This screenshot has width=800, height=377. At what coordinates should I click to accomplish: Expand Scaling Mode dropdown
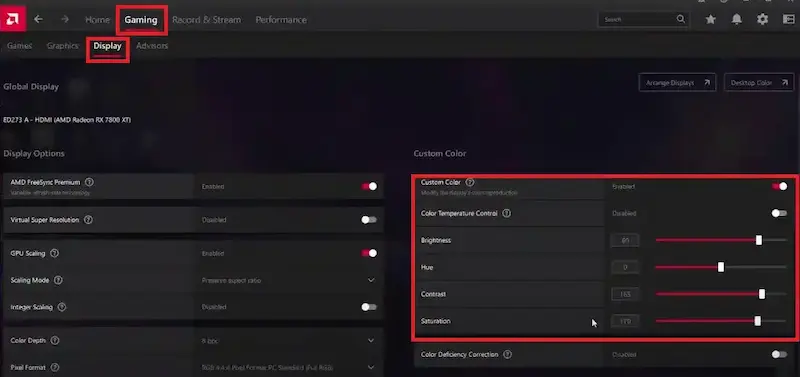point(371,281)
